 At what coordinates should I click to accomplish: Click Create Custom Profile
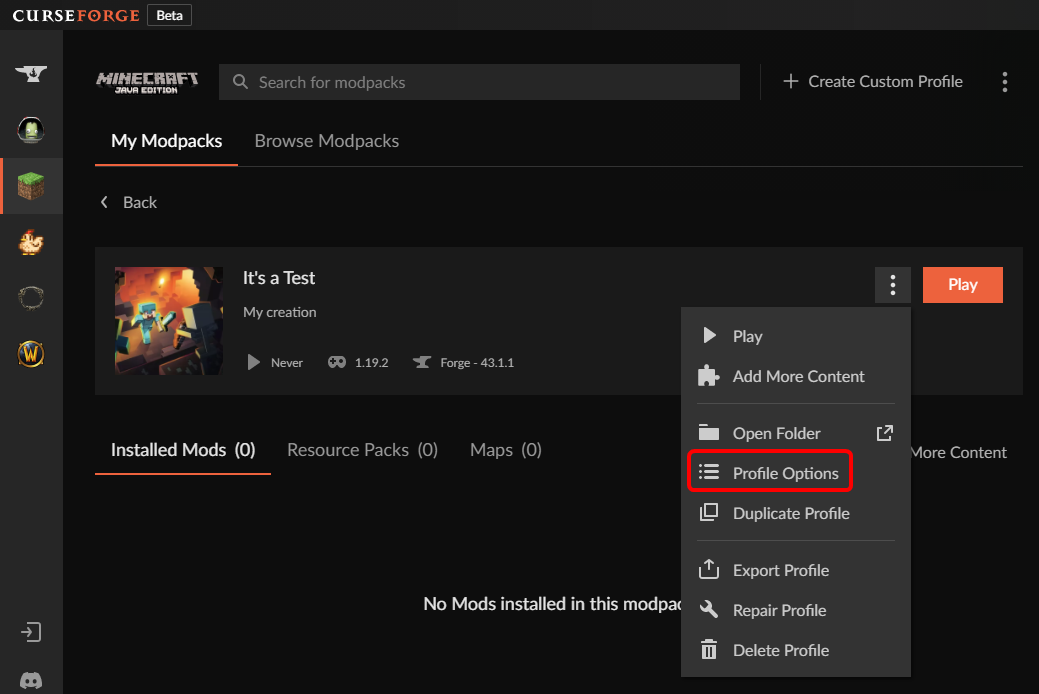[873, 82]
